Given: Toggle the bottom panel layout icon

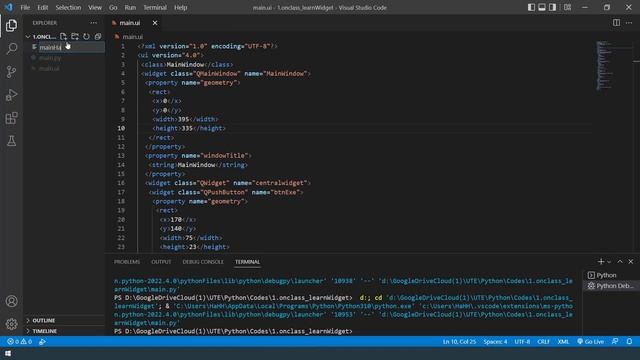Looking at the screenshot, I should [x=542, y=7].
